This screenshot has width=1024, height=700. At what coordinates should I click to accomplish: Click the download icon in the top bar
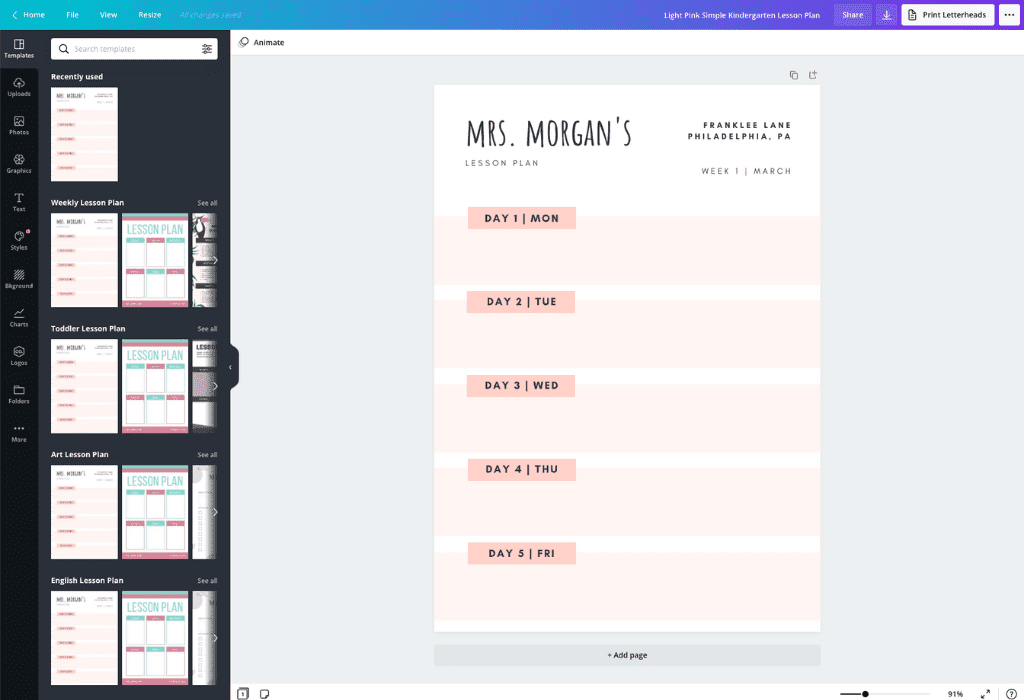click(886, 14)
